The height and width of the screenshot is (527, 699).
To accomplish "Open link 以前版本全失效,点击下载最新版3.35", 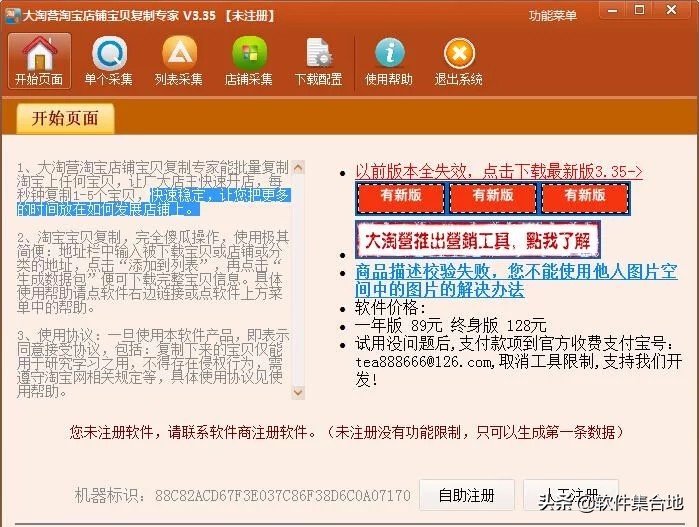I will coord(499,171).
